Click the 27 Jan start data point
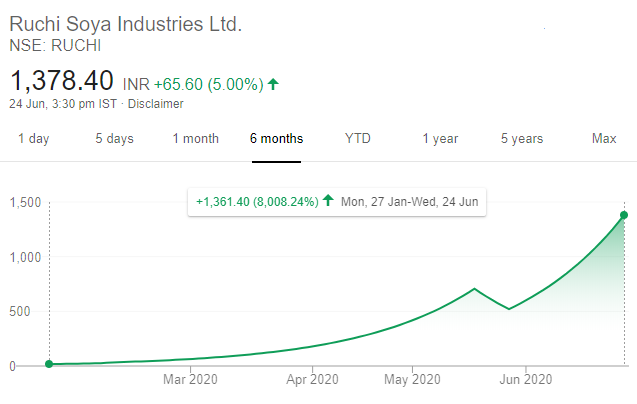The image size is (637, 404). click(49, 364)
